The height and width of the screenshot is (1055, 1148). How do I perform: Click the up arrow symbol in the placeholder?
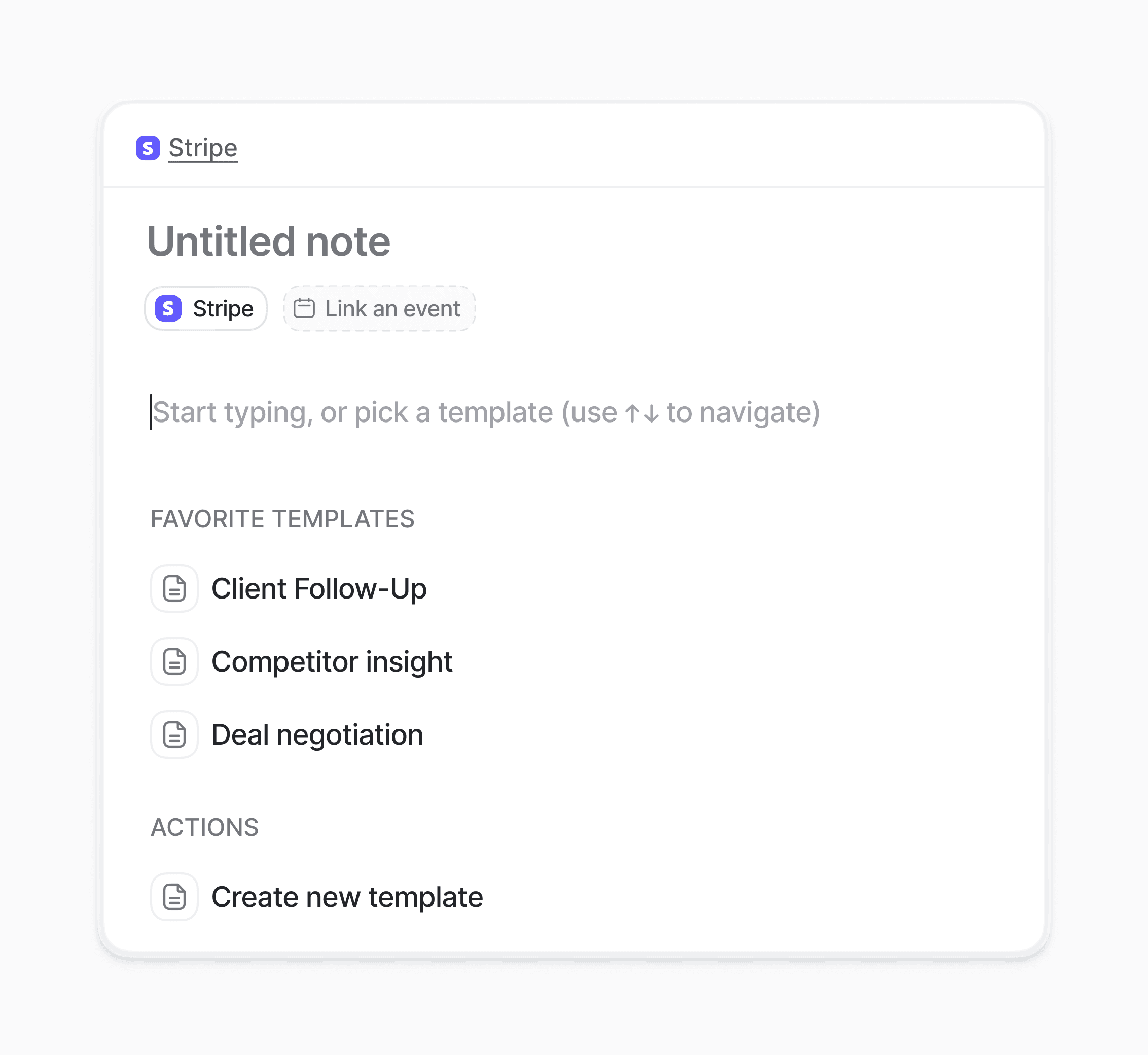[x=632, y=413]
